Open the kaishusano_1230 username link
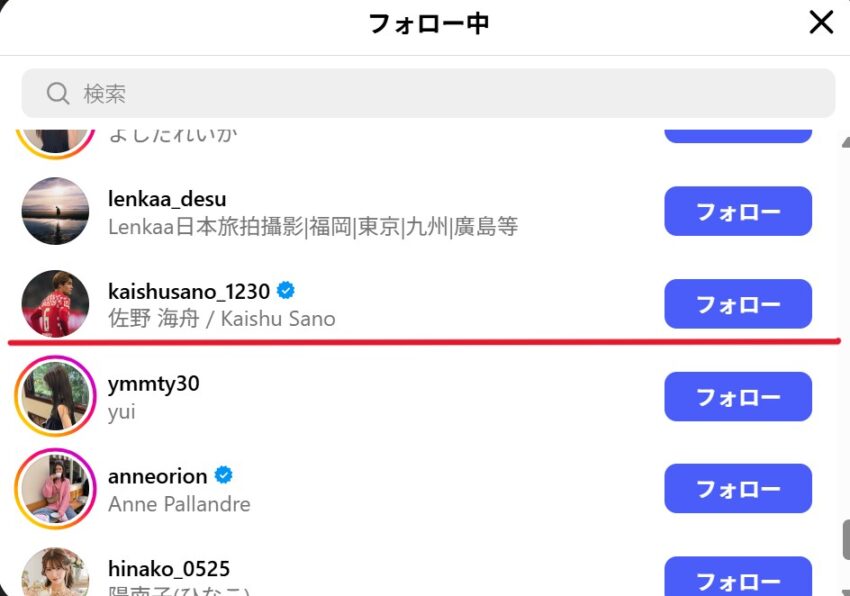 point(189,292)
